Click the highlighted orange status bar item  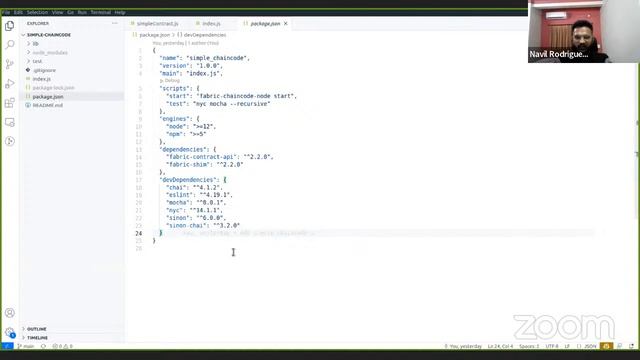607,346
